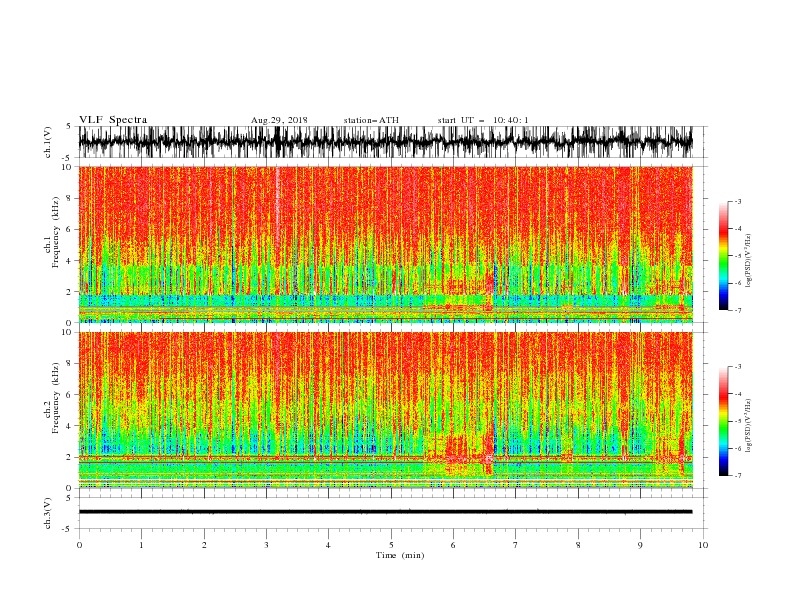Click the "station=ATH" header label
Screen dimensions: 792x612
coord(371,120)
